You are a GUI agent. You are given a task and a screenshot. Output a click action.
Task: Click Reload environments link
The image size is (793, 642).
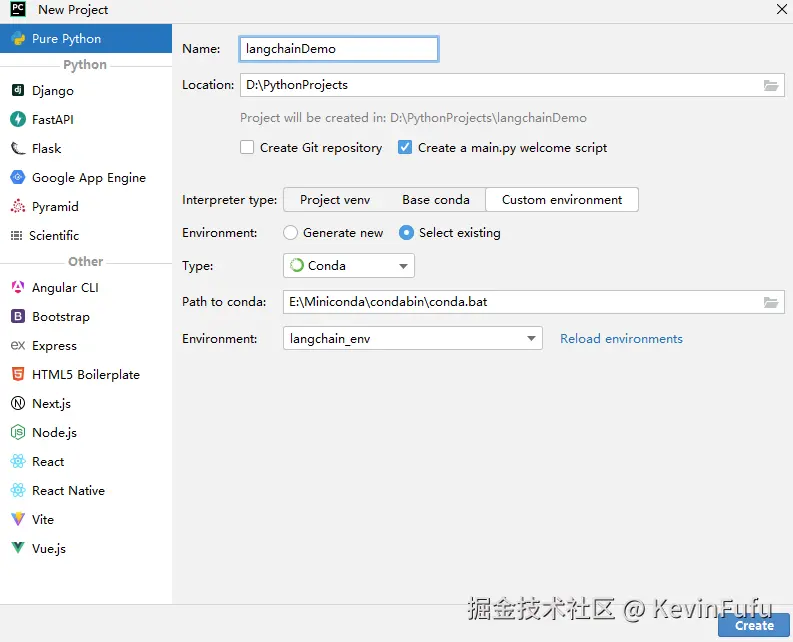coord(621,338)
